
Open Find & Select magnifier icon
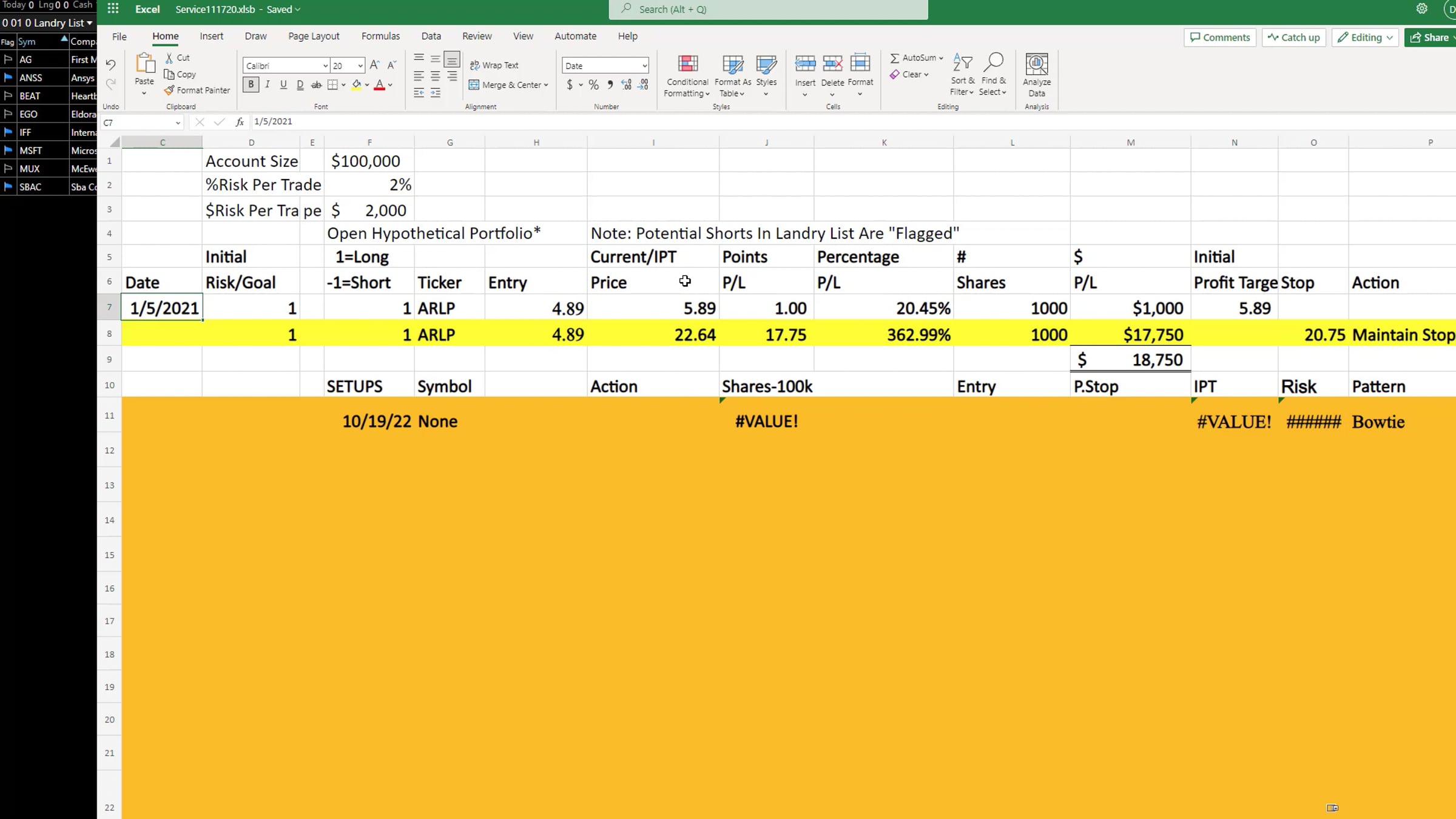tap(993, 62)
